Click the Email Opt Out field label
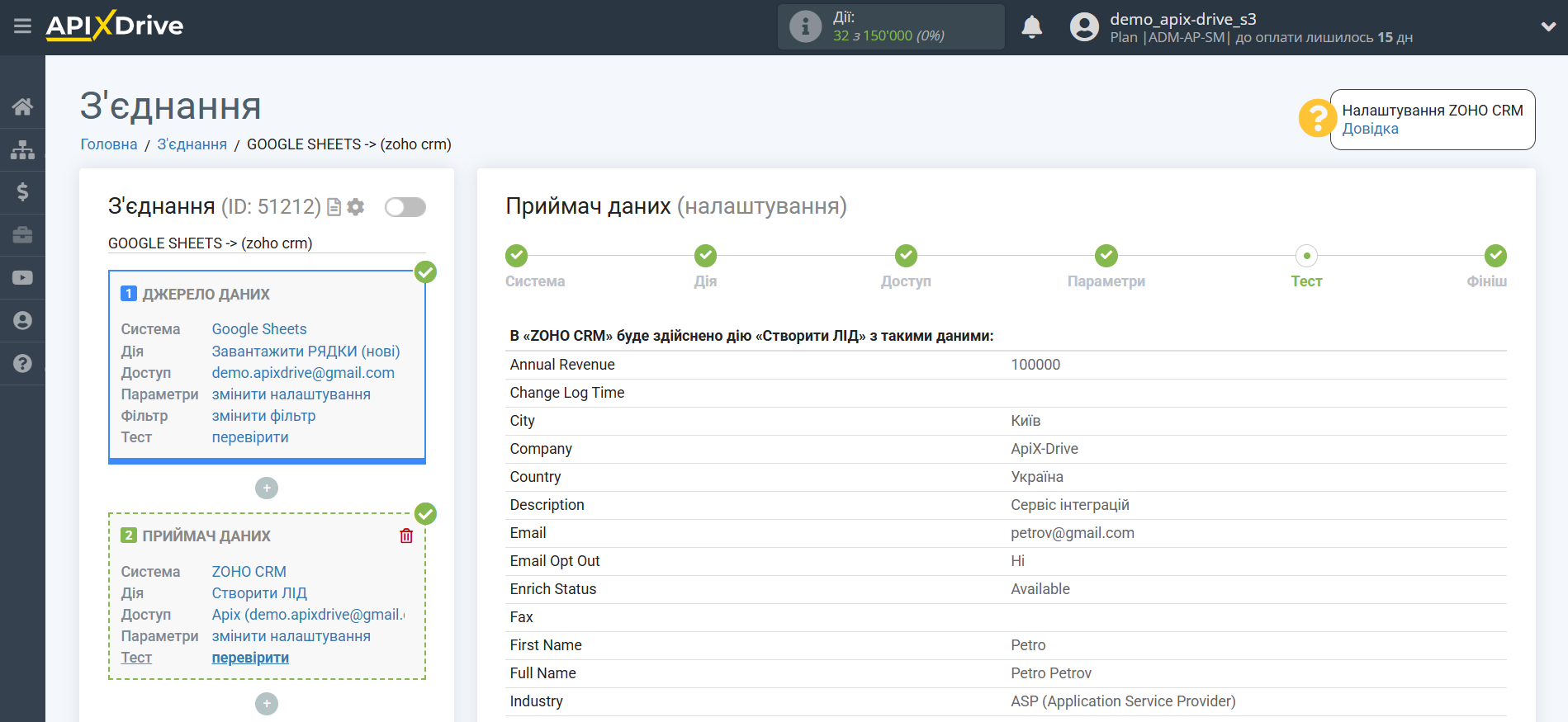 555,561
